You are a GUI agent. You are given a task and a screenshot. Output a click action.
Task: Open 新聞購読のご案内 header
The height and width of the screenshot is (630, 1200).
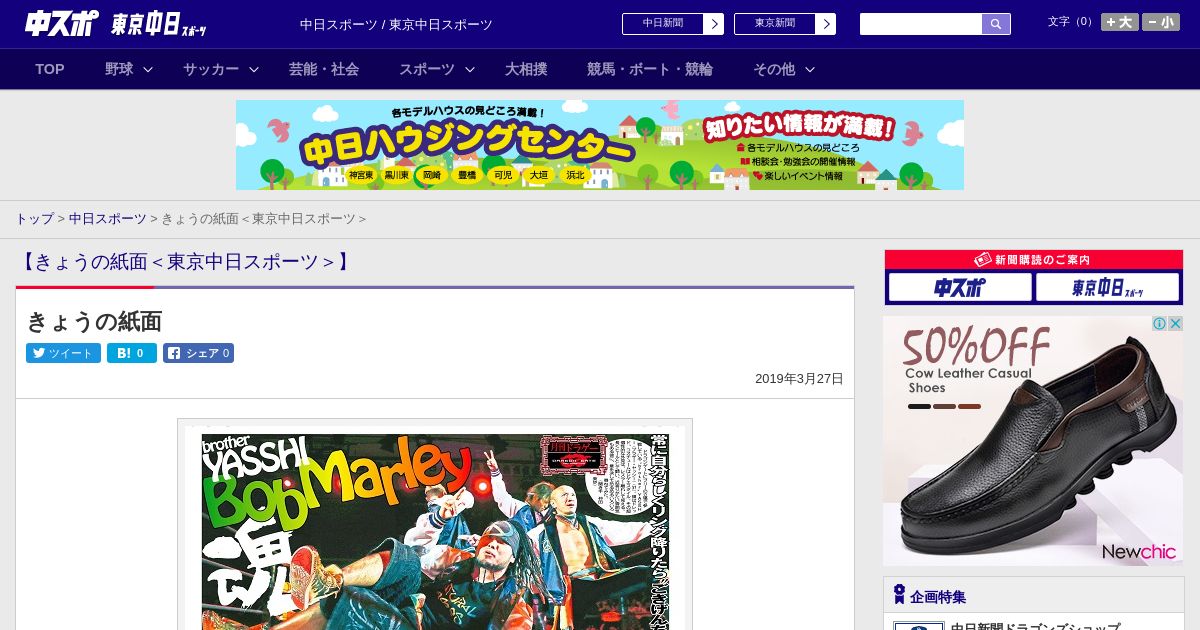pos(1034,259)
